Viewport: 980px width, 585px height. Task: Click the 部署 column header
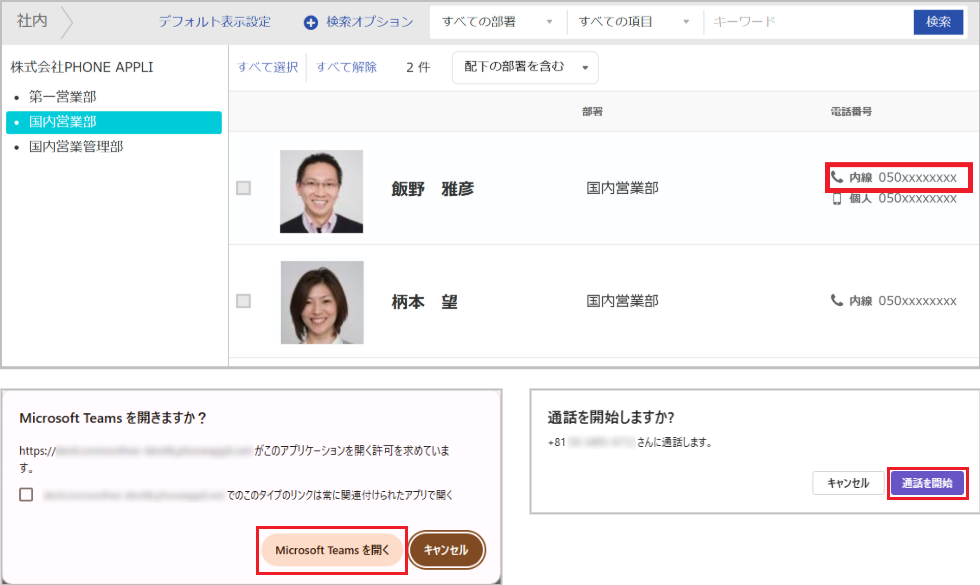pos(592,112)
